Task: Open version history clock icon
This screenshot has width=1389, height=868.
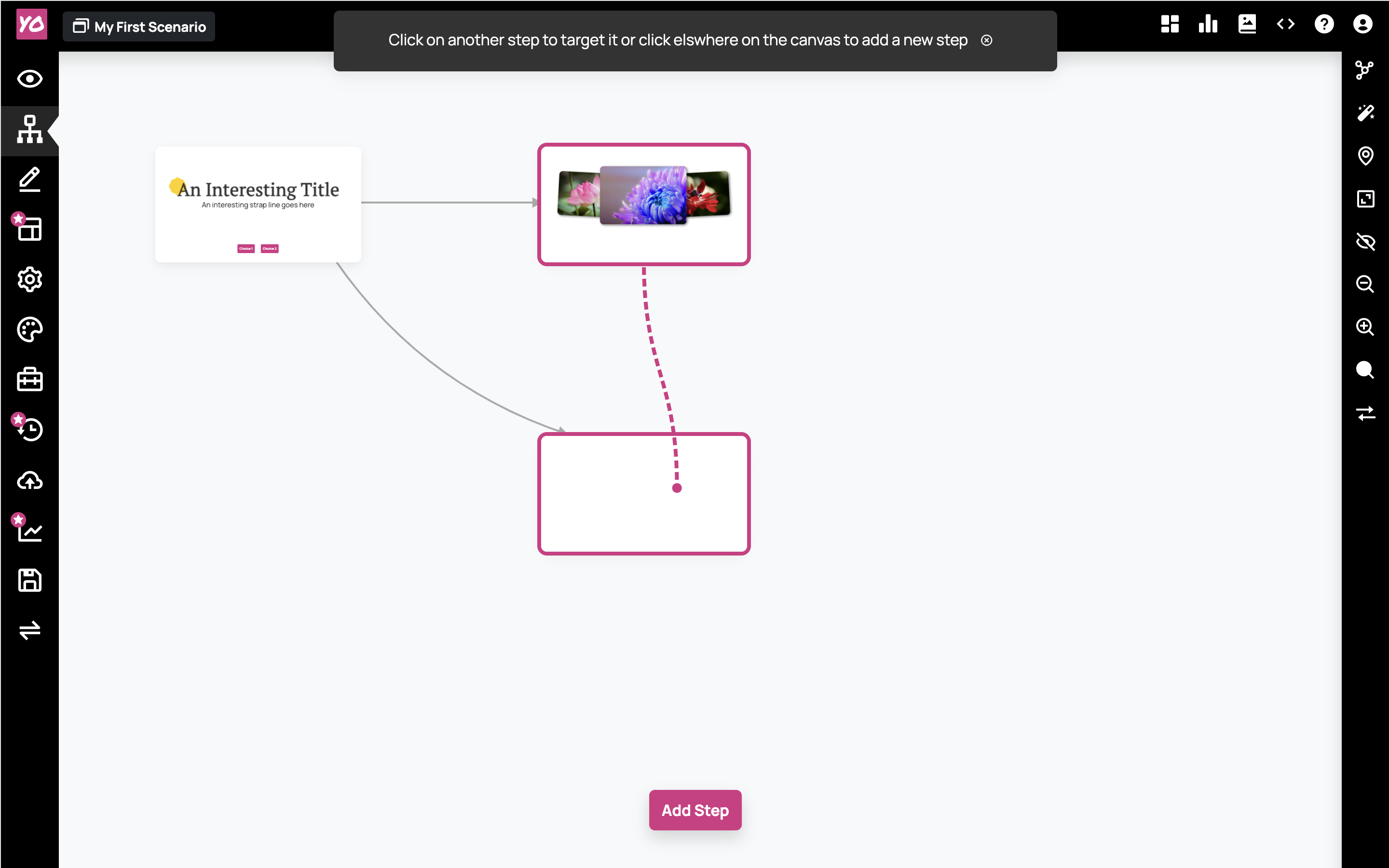Action: [x=29, y=429]
